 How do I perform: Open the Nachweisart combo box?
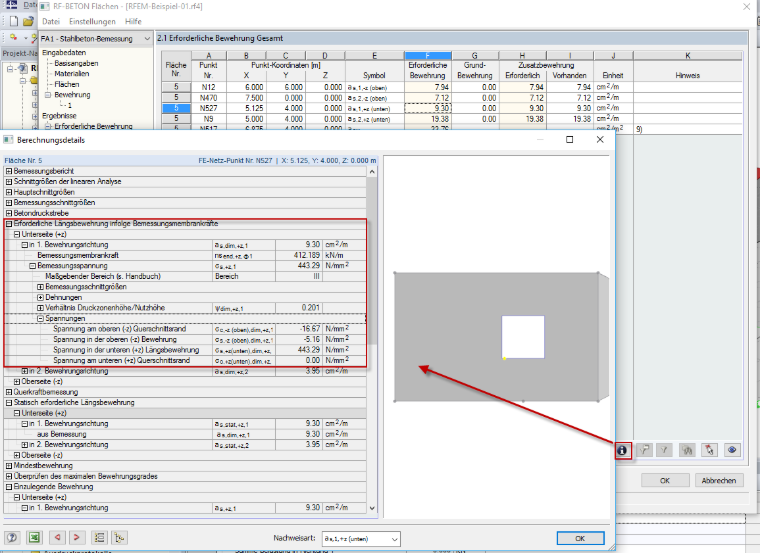[x=361, y=538]
